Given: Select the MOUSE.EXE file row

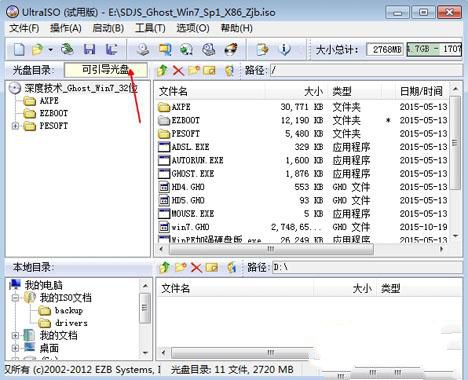Looking at the screenshot, I should pos(302,214).
